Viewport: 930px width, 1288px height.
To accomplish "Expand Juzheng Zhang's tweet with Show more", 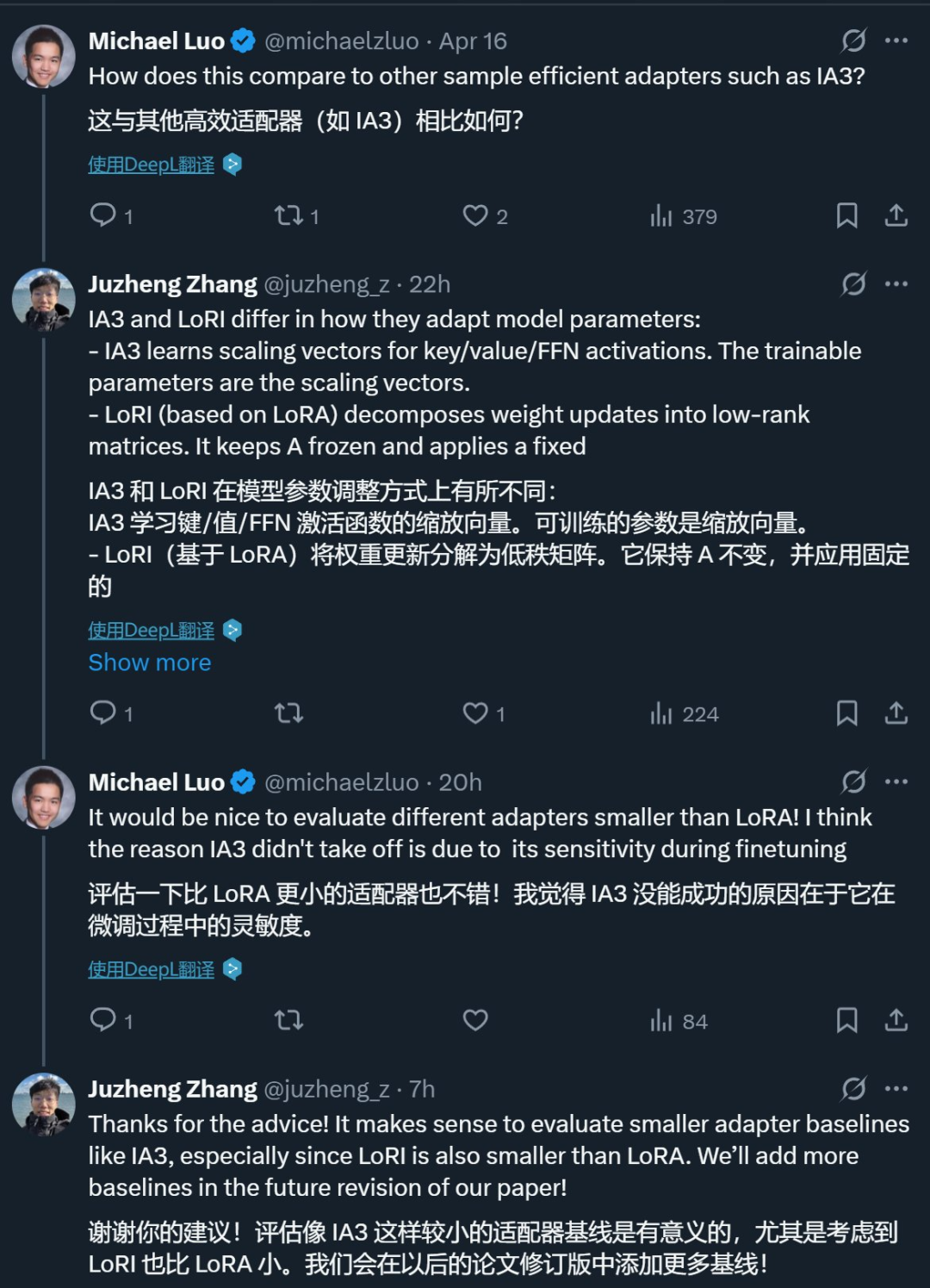I will (x=150, y=663).
